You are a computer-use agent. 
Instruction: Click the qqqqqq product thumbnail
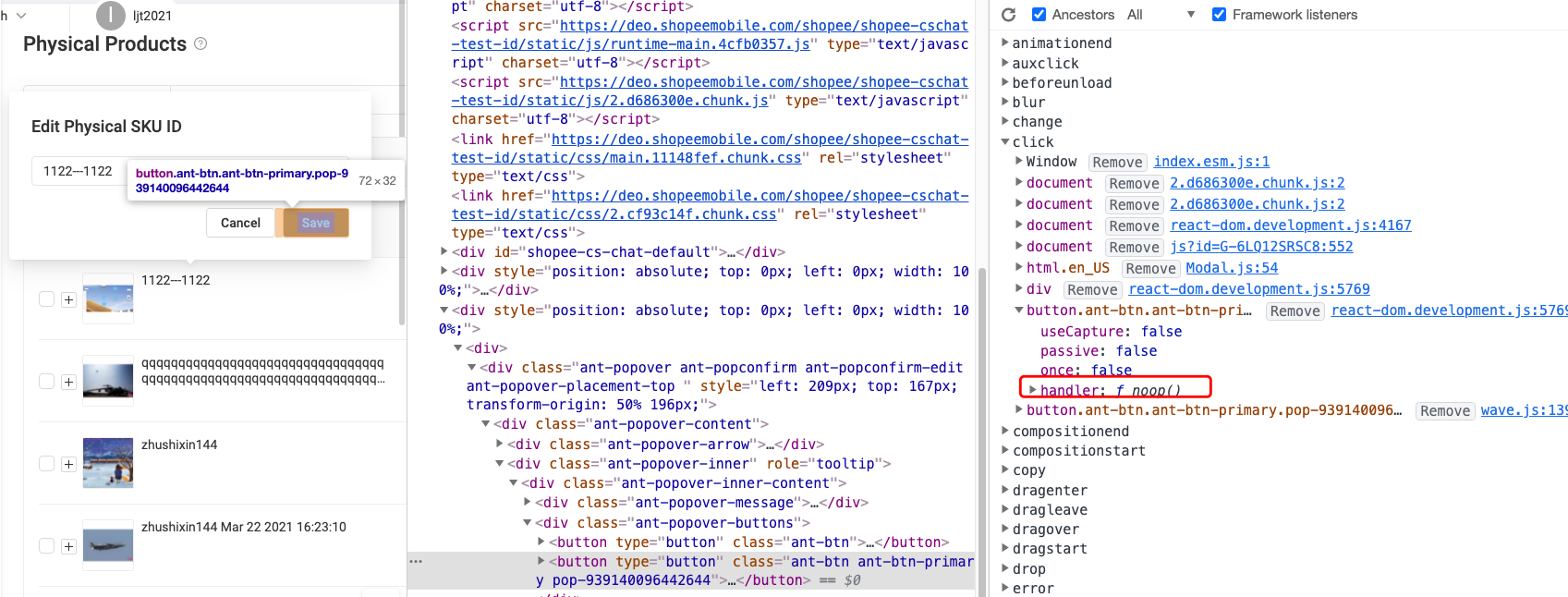(x=108, y=381)
